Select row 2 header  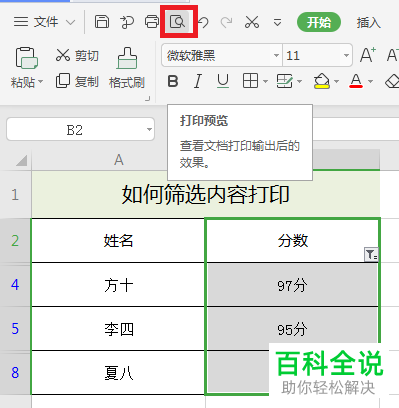[x=15, y=241]
